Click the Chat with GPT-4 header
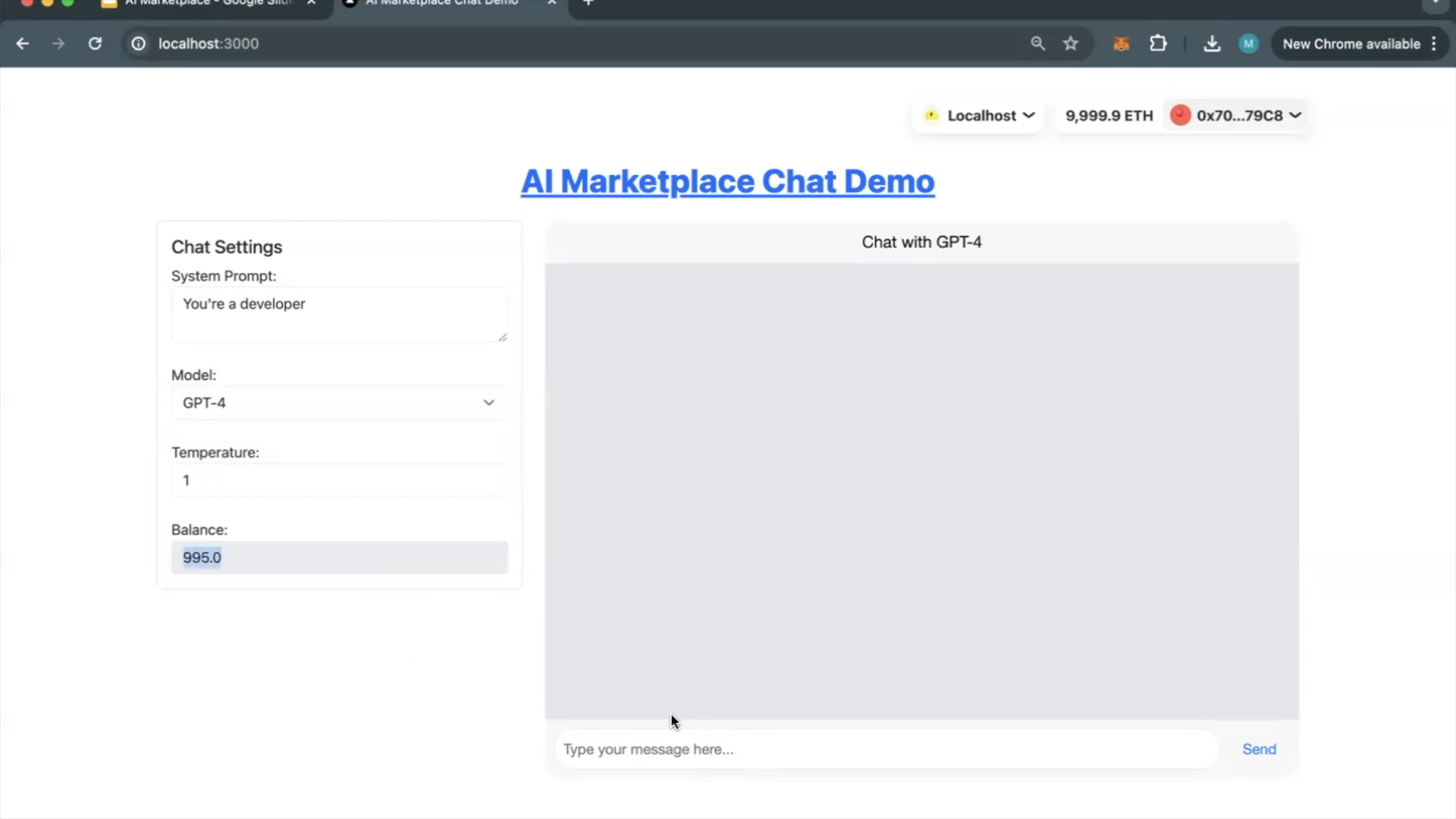 (x=921, y=242)
